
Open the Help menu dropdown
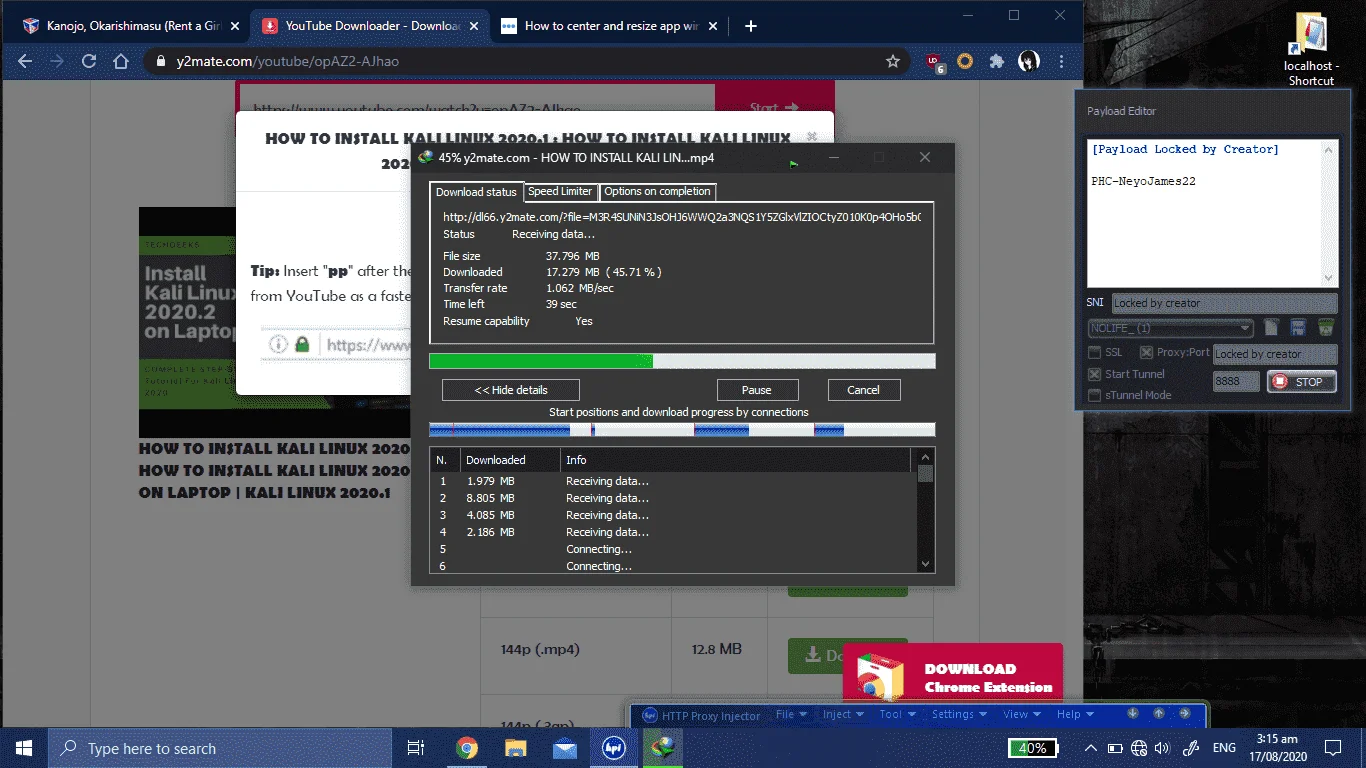pyautogui.click(x=1075, y=714)
